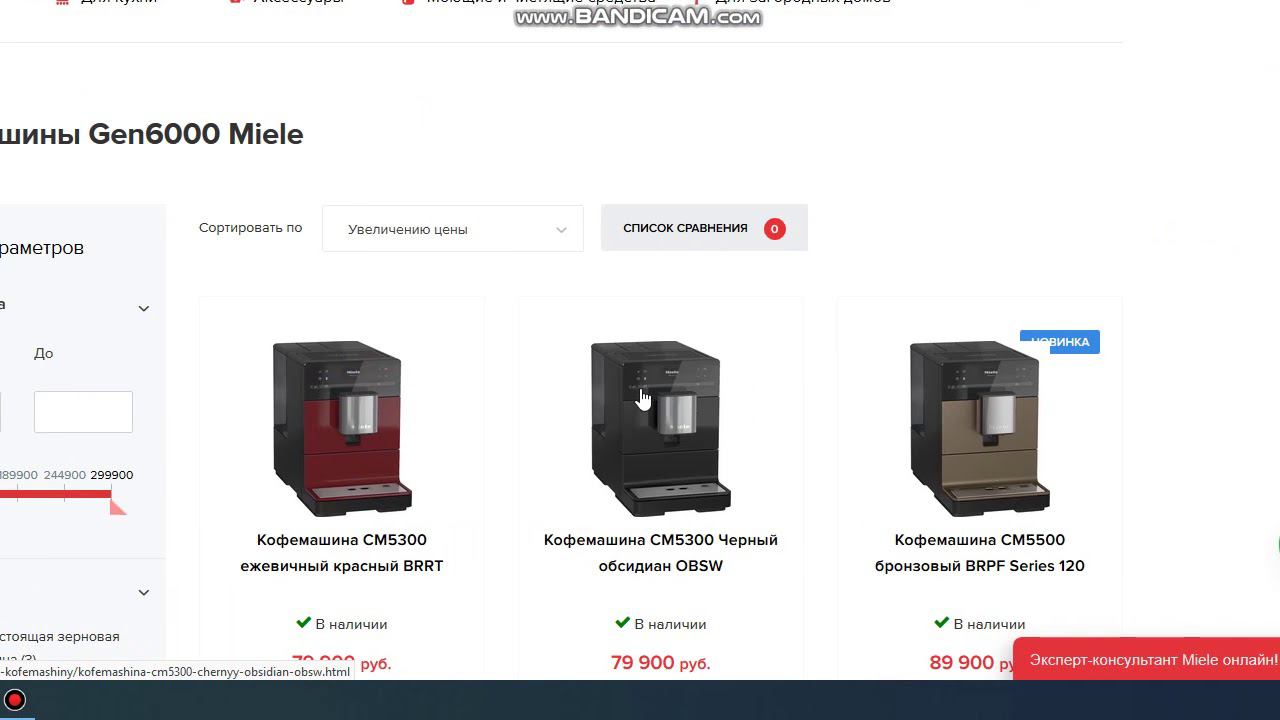
Task: Expand the lower filter section chevron
Action: click(x=144, y=592)
